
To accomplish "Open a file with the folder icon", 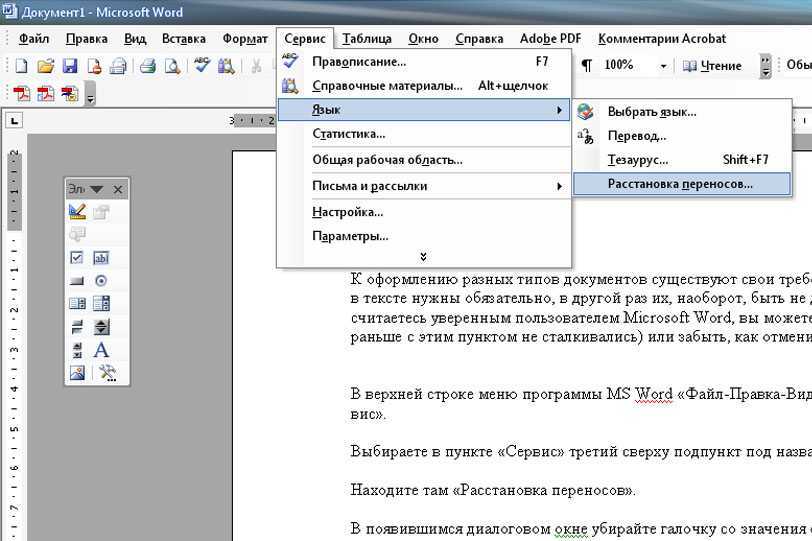I will [x=46, y=66].
